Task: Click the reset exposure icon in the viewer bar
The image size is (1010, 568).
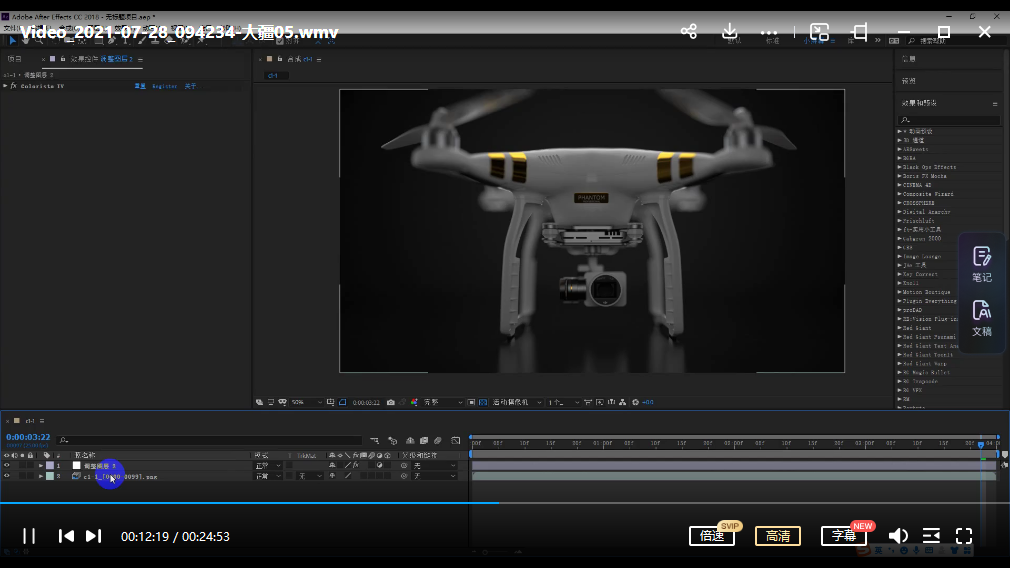Action: pyautogui.click(x=635, y=402)
